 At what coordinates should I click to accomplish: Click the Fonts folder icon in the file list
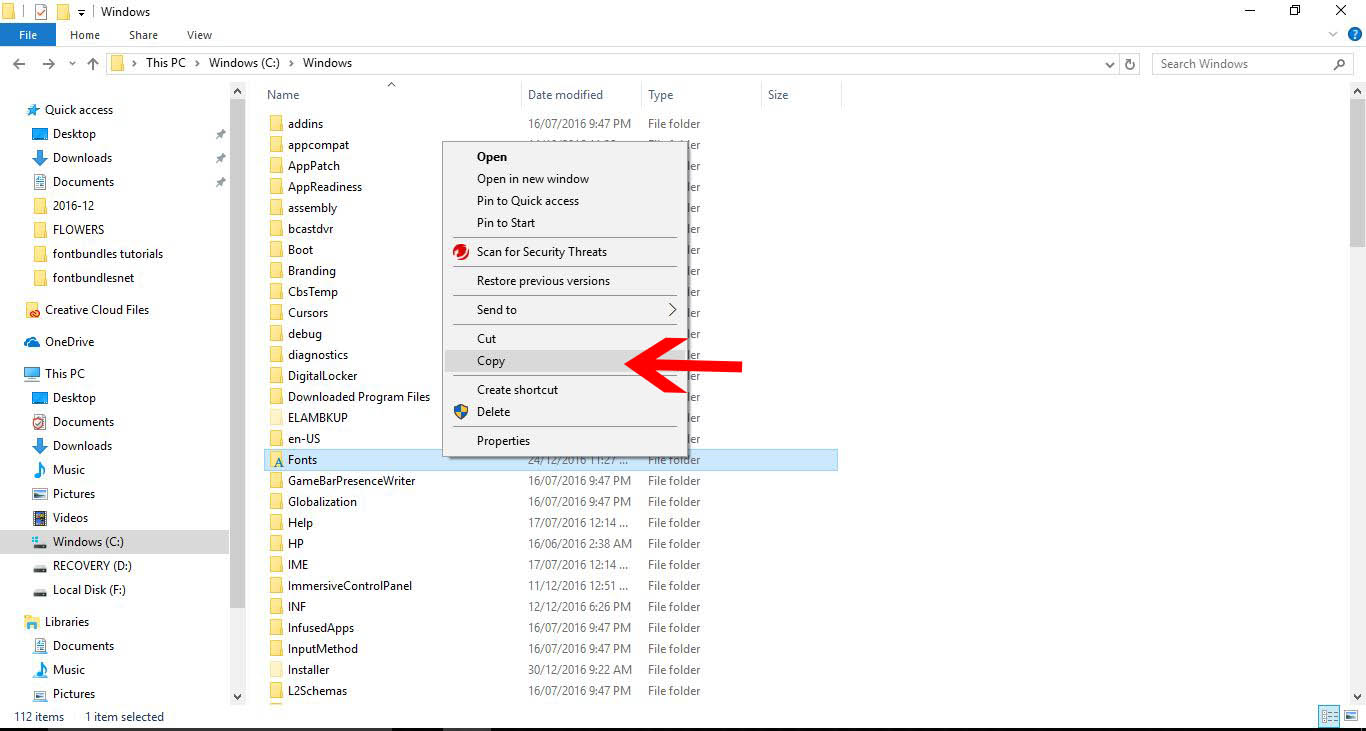click(277, 460)
